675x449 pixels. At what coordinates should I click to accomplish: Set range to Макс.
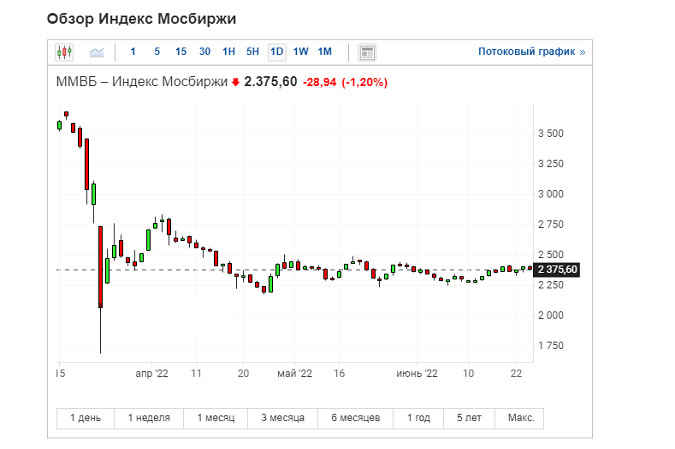pos(520,418)
